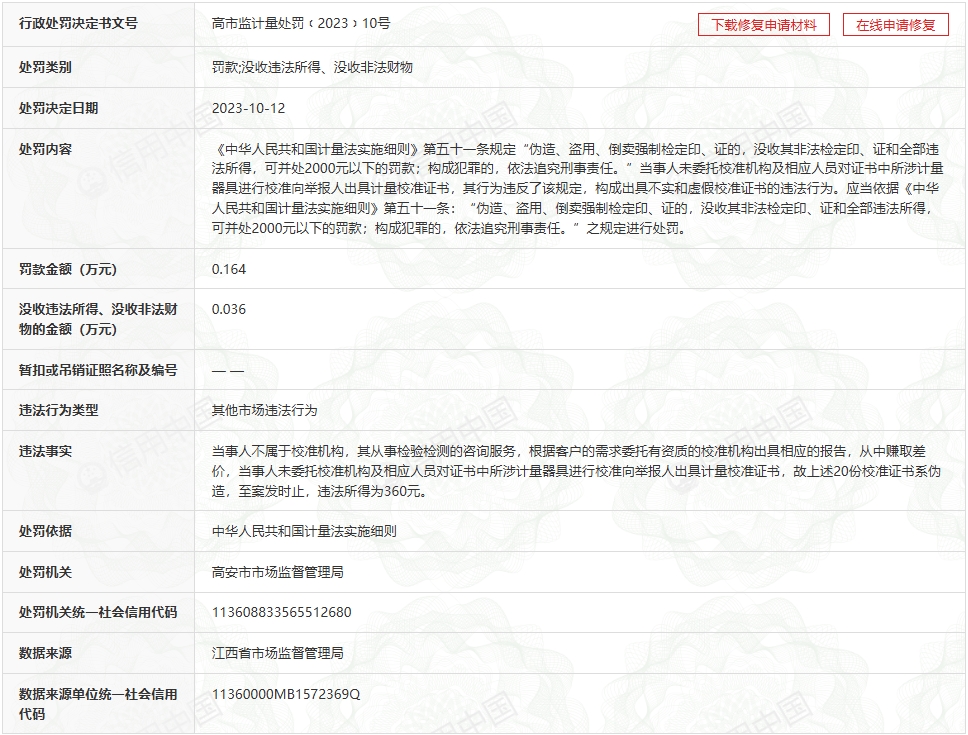Select the credit code 113608833565512680

point(282,612)
